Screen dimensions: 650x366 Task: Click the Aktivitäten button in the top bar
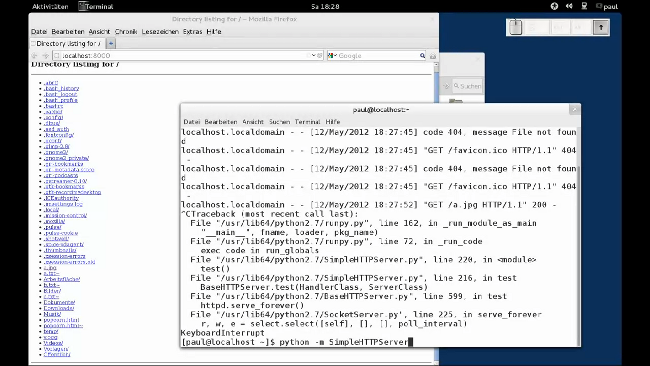point(50,7)
